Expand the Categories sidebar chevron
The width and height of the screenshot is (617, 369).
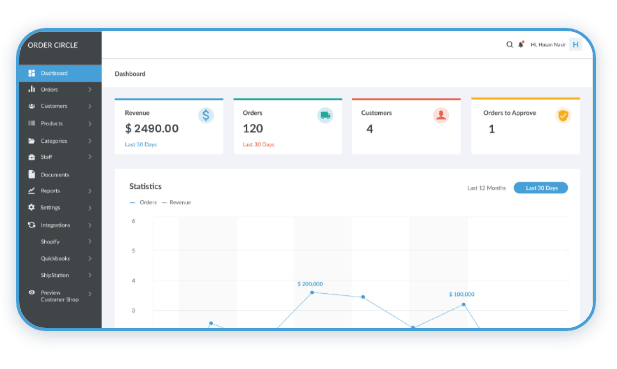tap(90, 141)
